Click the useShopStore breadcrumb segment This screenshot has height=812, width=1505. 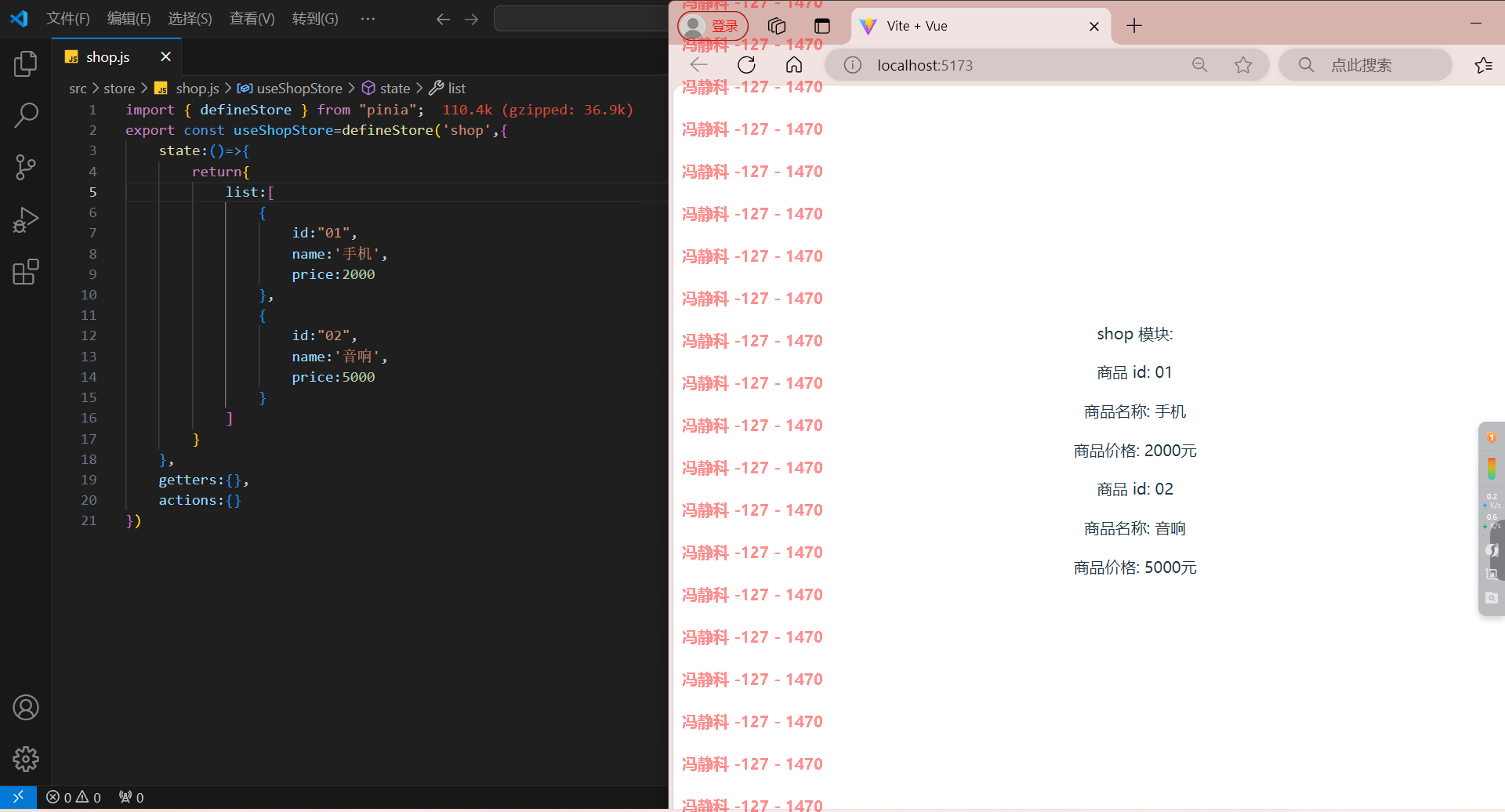click(x=290, y=89)
